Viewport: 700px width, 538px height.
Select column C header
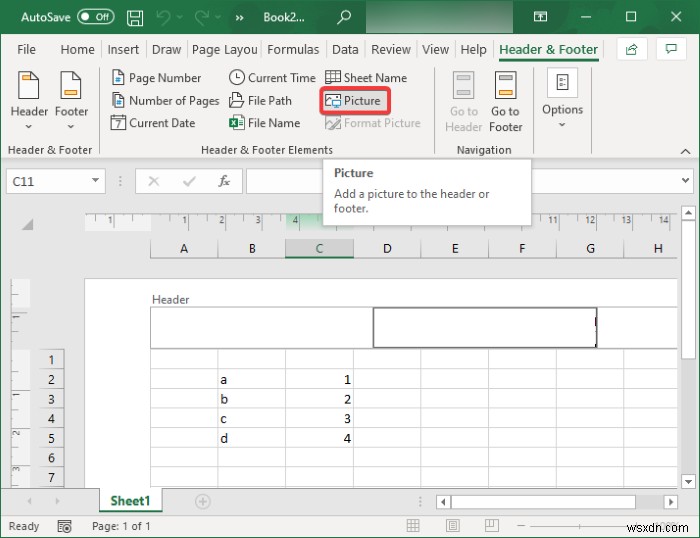(319, 249)
